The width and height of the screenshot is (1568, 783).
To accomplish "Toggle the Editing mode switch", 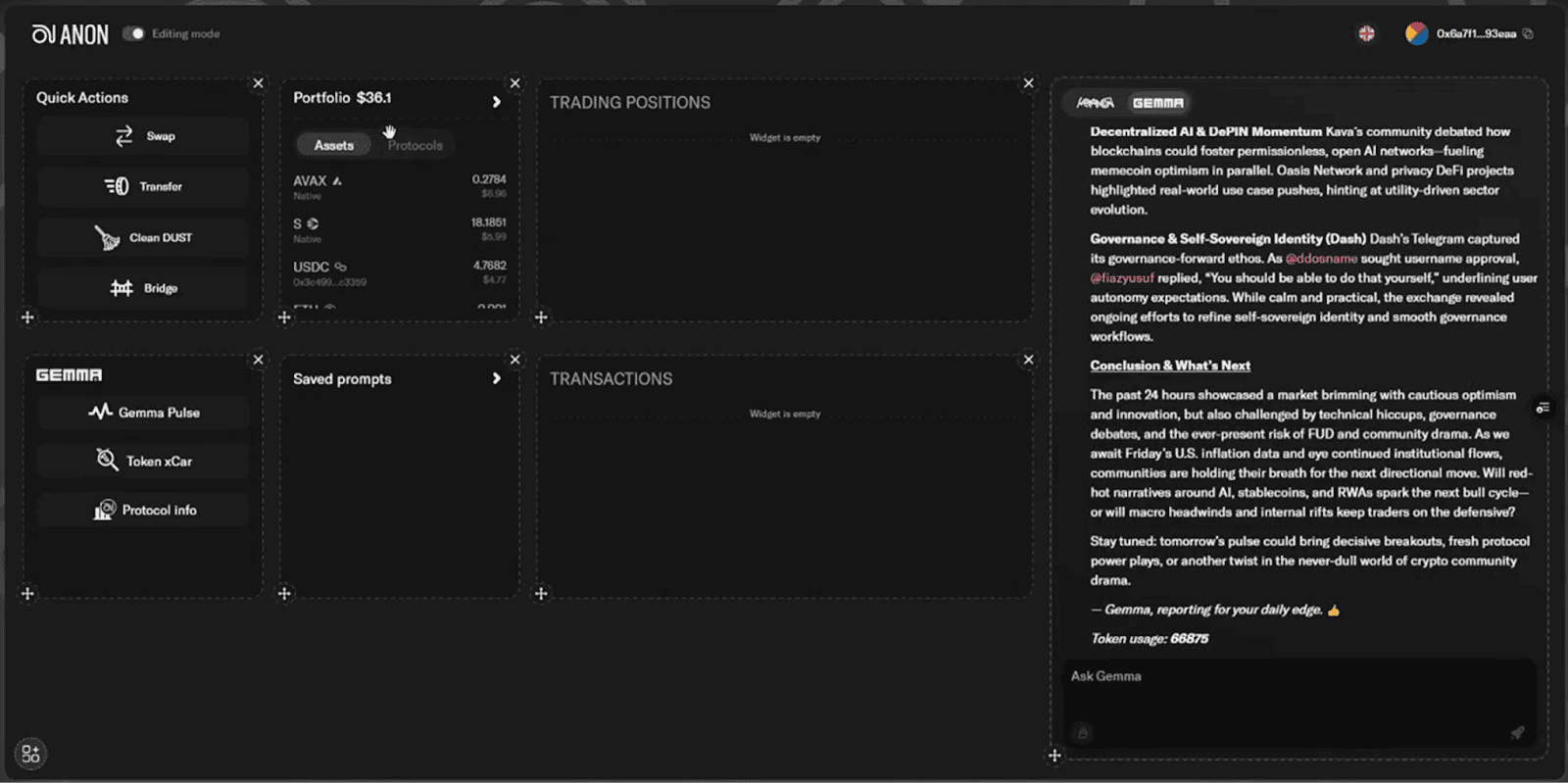I will pos(133,33).
